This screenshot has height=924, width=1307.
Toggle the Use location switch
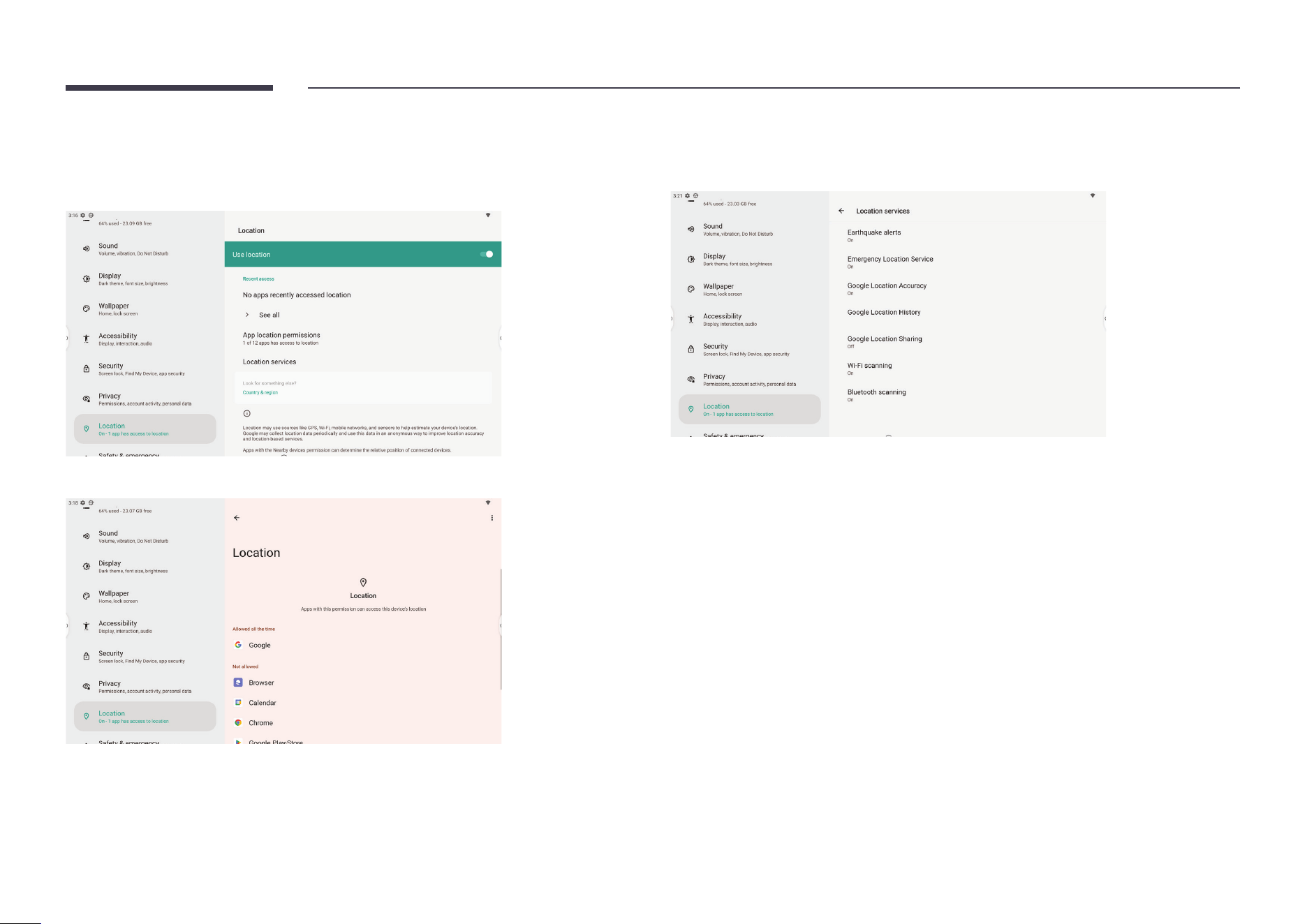click(487, 254)
